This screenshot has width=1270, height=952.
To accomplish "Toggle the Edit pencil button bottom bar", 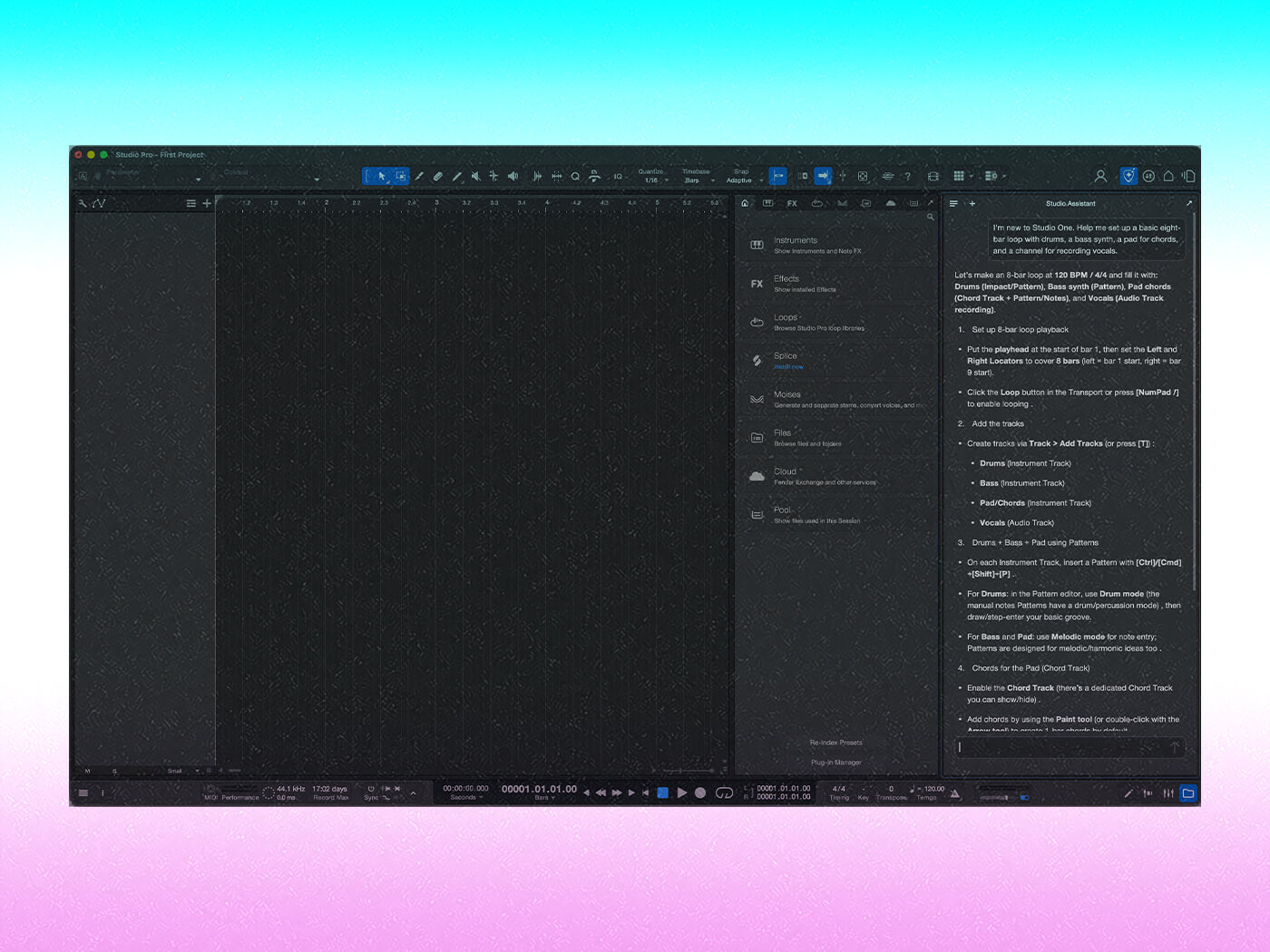I will [1128, 793].
